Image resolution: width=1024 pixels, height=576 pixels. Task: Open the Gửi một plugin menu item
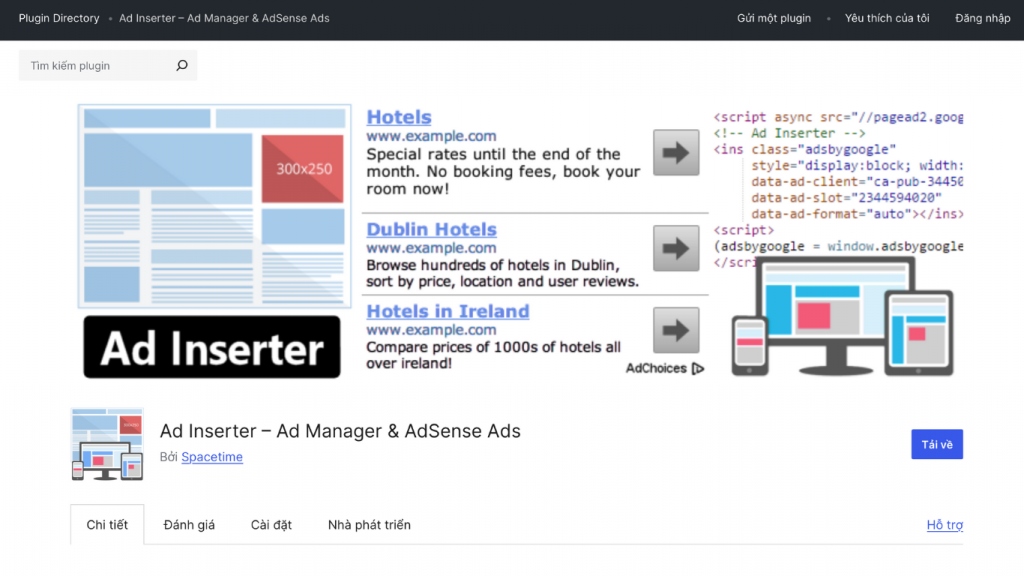[773, 18]
